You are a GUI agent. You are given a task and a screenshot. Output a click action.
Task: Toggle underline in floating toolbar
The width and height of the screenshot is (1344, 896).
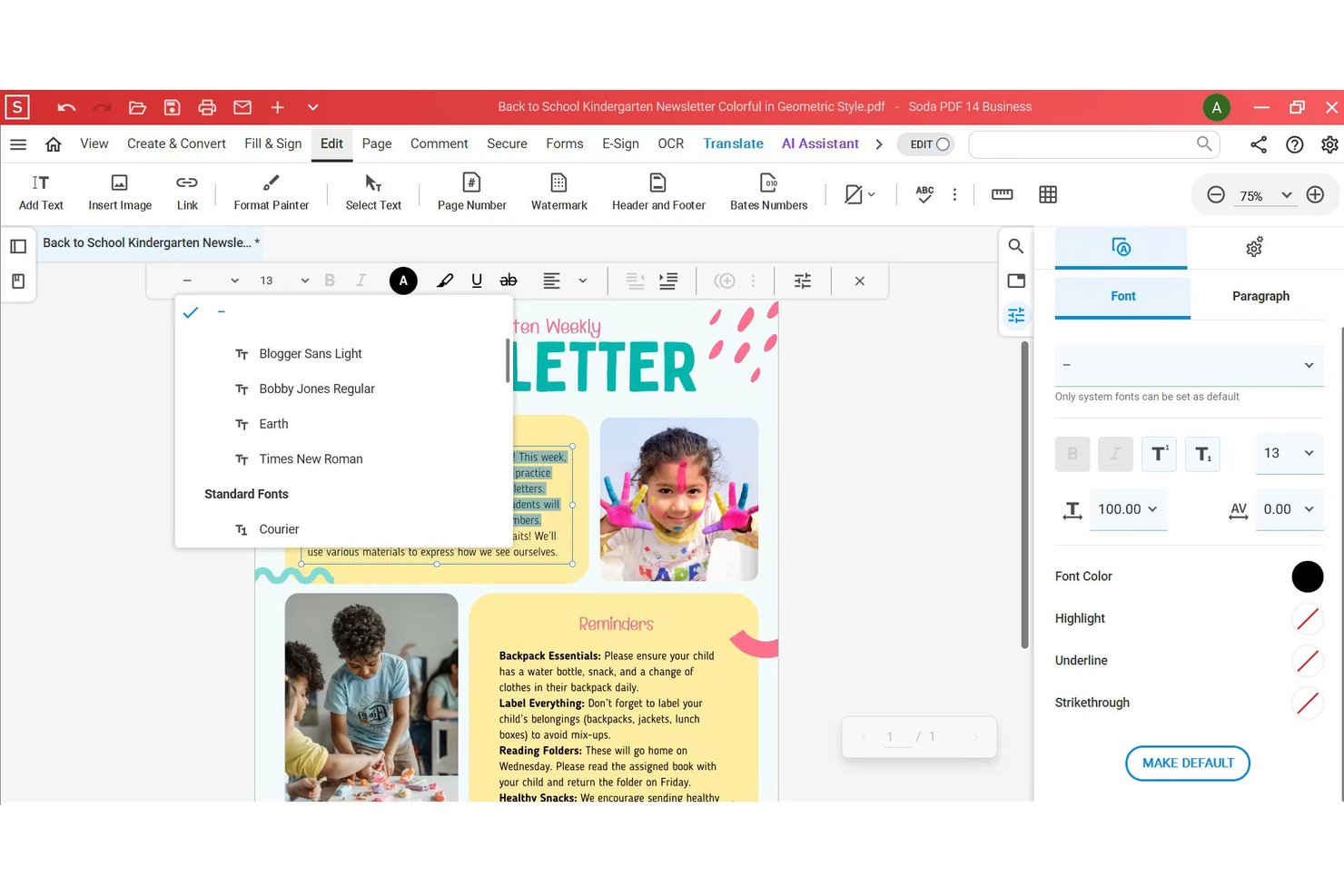pyautogui.click(x=477, y=281)
